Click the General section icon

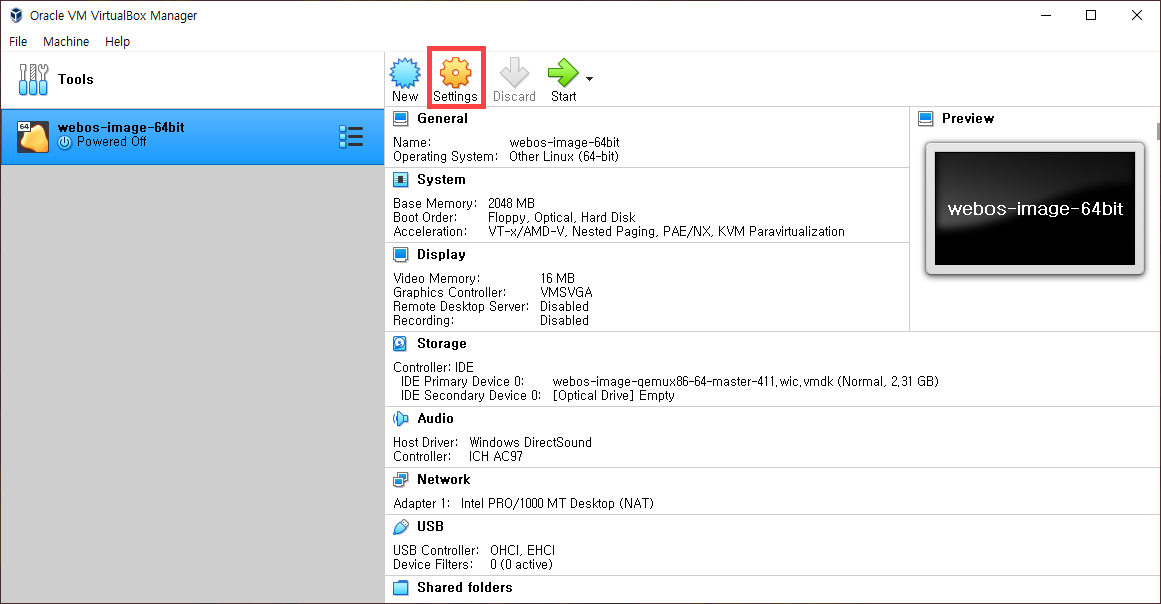(401, 118)
